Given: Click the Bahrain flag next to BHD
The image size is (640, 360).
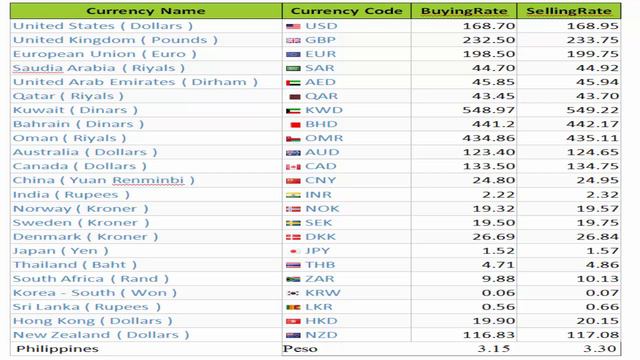Looking at the screenshot, I should coord(295,125).
